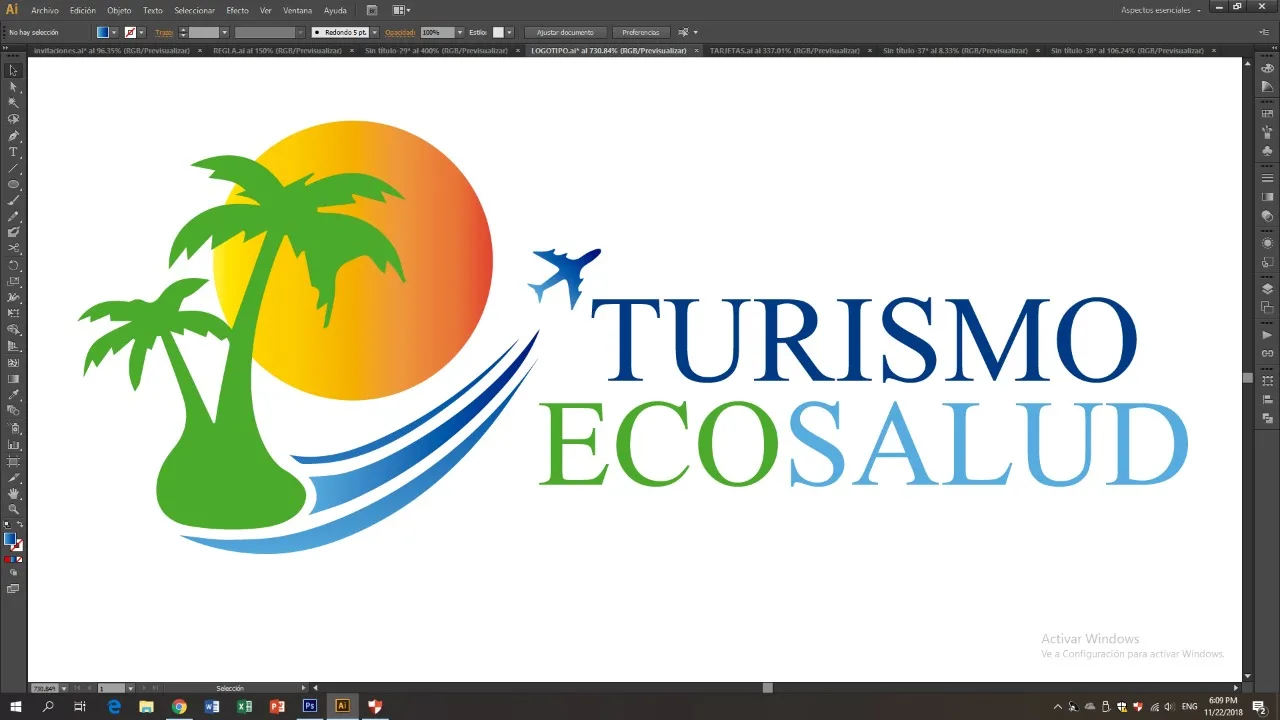Open the Color panel icon
The image size is (1280, 720).
[x=1267, y=68]
